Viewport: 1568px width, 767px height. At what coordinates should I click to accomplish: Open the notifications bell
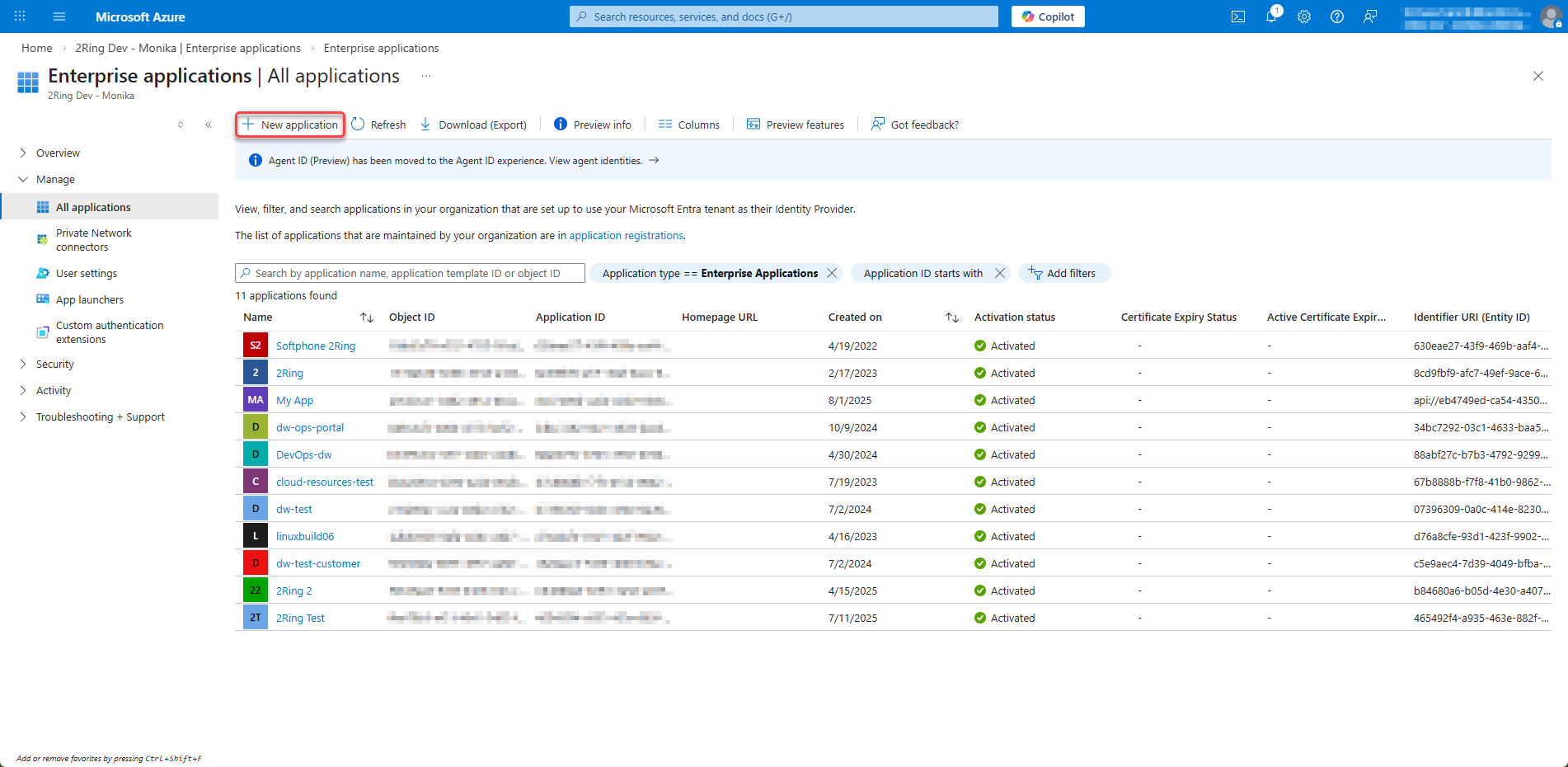pyautogui.click(x=1271, y=16)
